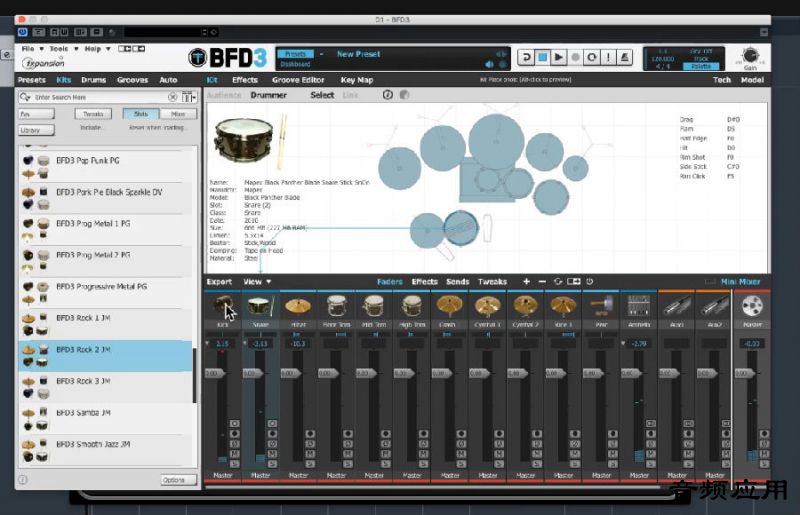The image size is (800, 515).
Task: Click the browser layout icon beside search
Action: coord(189,97)
